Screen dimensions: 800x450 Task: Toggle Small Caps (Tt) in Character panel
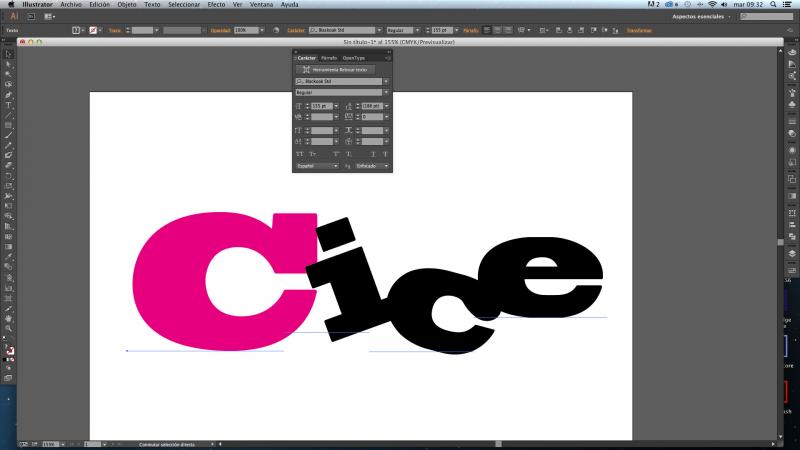coord(312,154)
